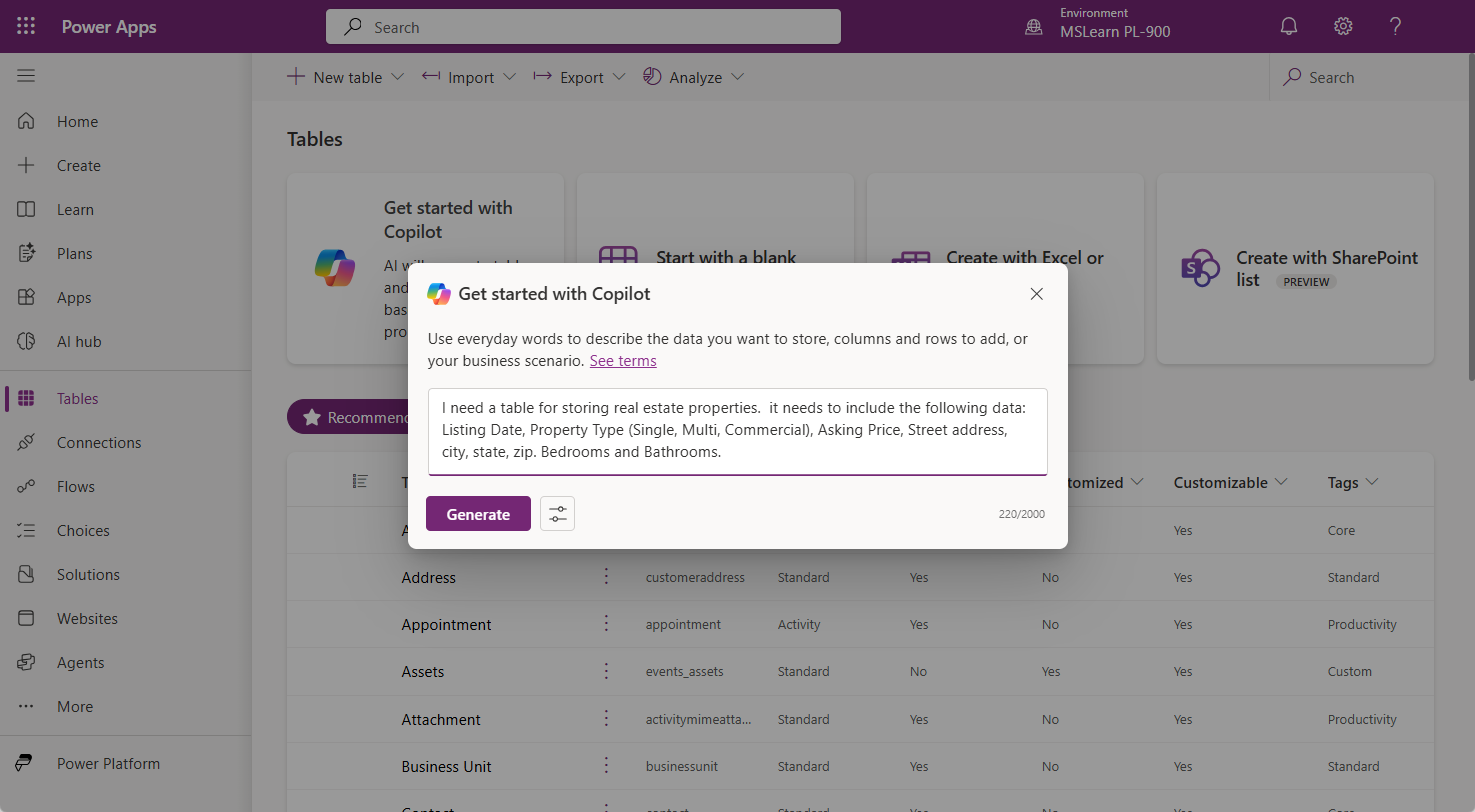Click the Choices list icon

pyautogui.click(x=26, y=530)
